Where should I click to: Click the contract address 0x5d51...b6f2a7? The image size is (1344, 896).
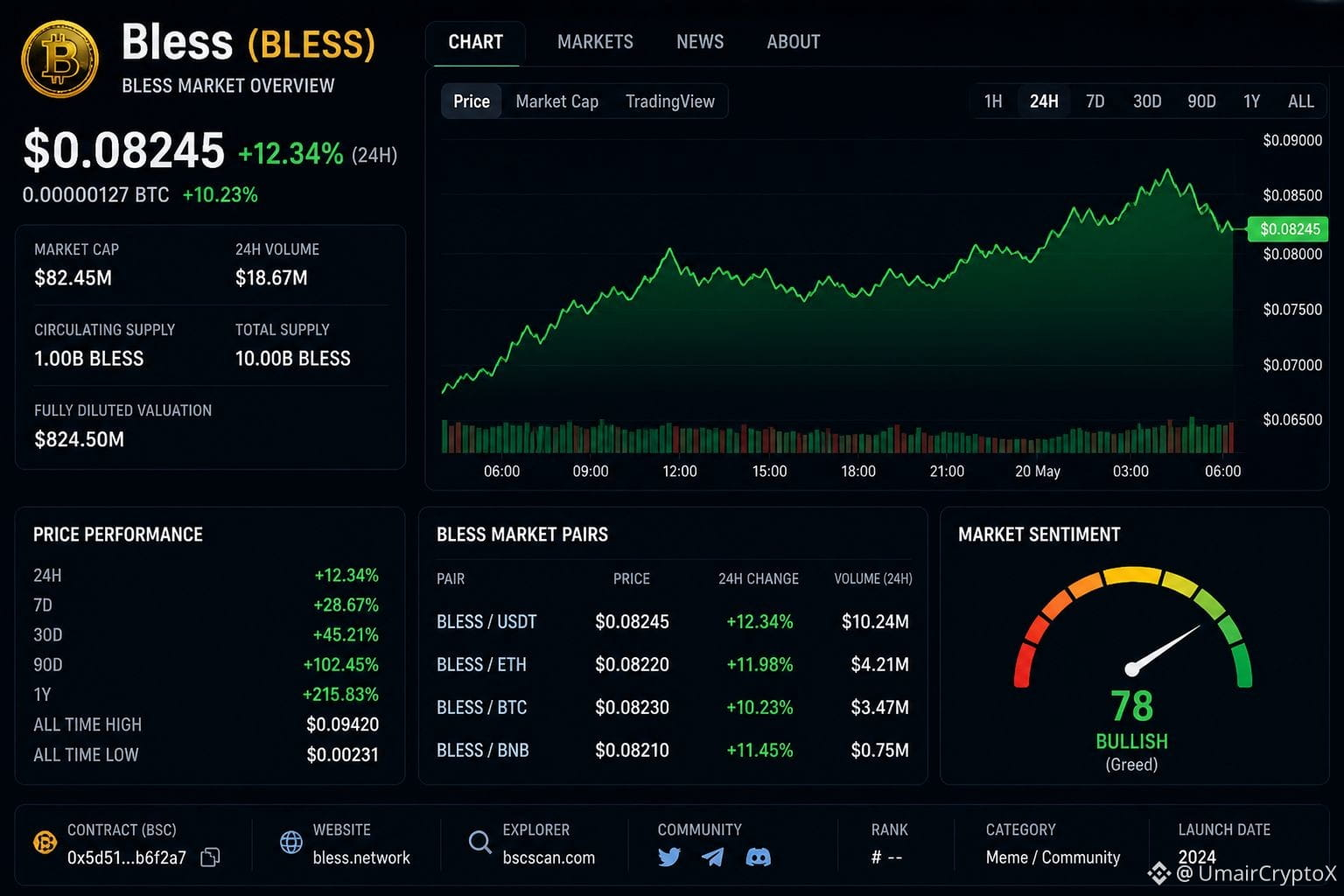click(127, 857)
